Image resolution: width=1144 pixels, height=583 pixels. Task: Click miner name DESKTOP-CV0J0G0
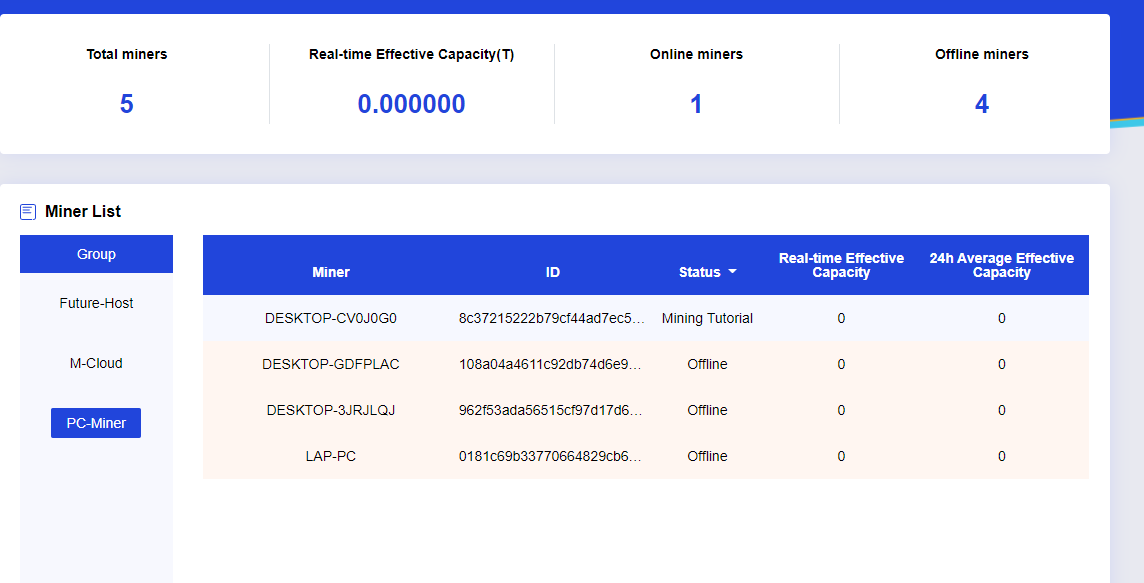pos(331,318)
